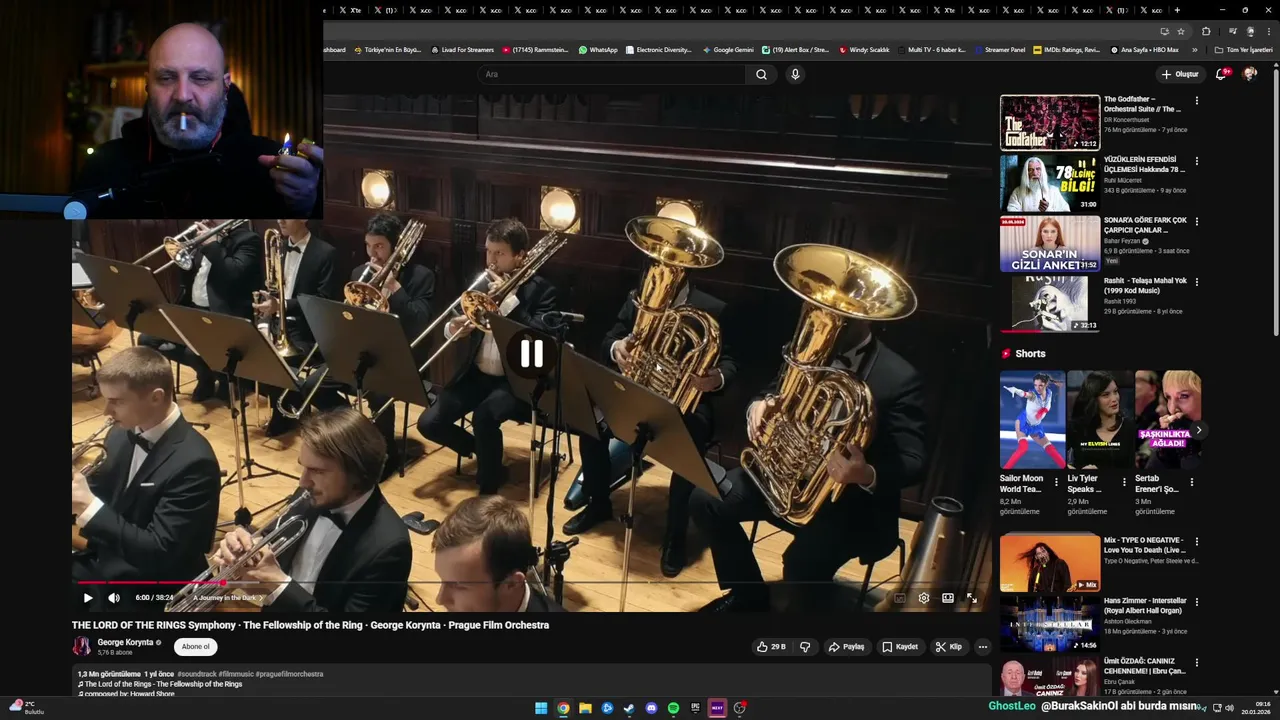Screen dimensions: 1280x720
Task: Open a new browser tab with plus
Action: 1177,10
